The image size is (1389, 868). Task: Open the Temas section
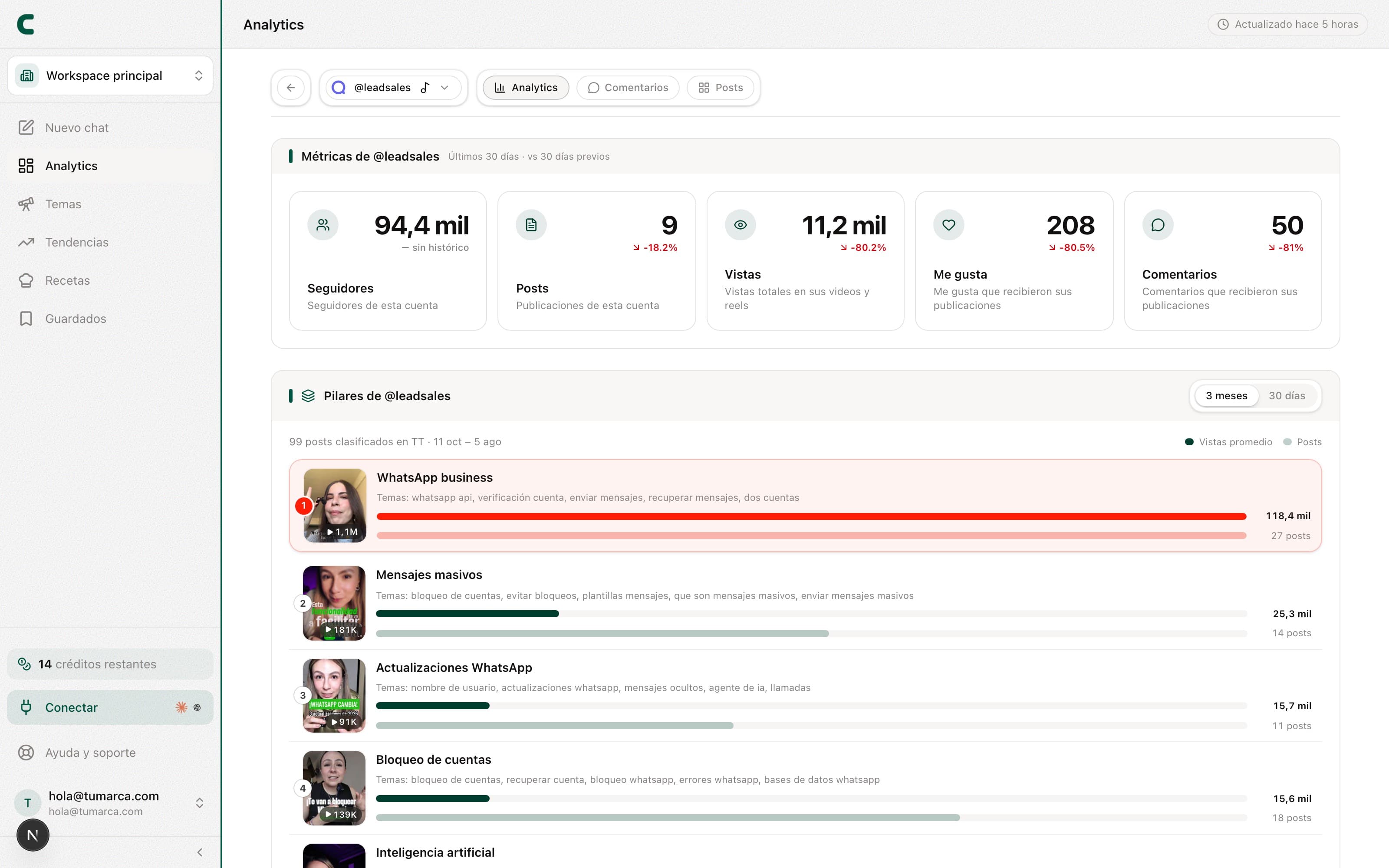[110, 204]
